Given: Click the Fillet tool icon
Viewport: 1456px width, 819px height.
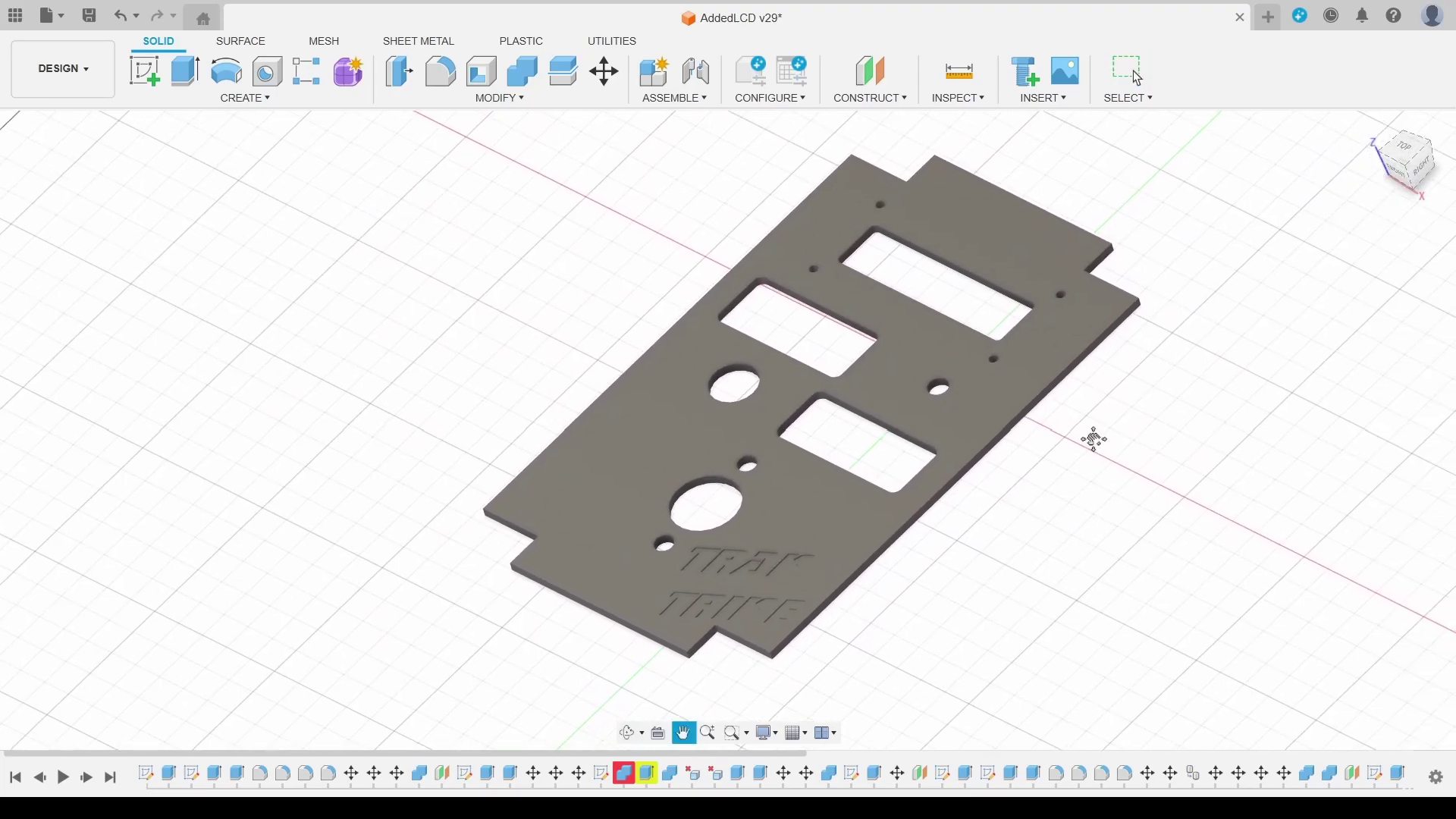Looking at the screenshot, I should [440, 71].
